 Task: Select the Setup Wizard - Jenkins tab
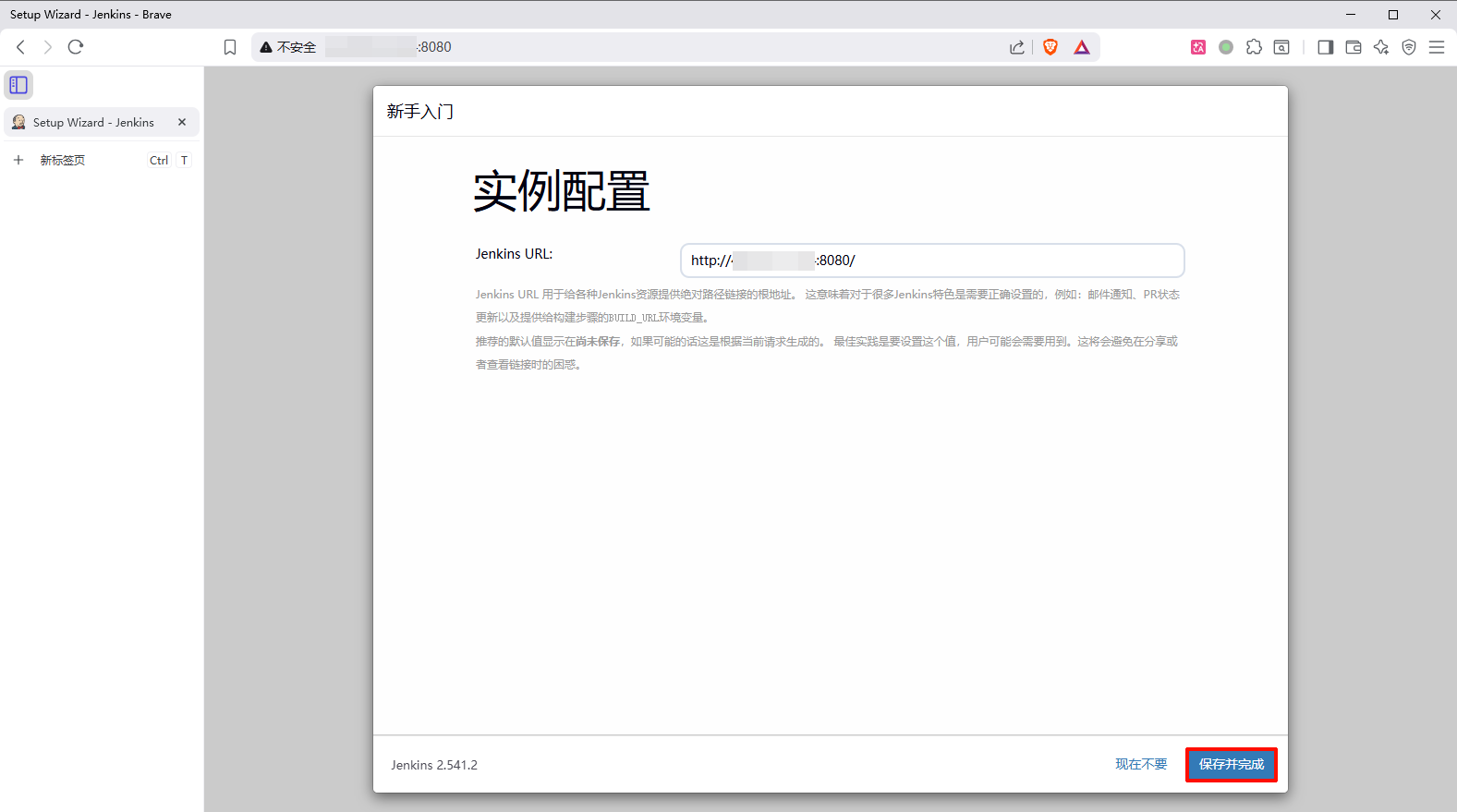[x=92, y=122]
